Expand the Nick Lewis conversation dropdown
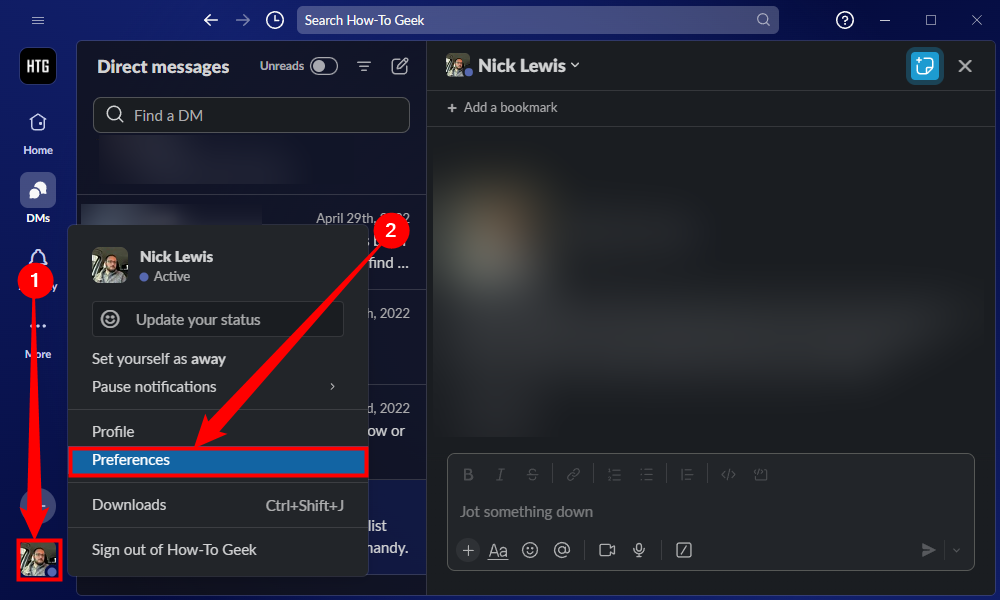This screenshot has width=1000, height=600. pos(575,65)
